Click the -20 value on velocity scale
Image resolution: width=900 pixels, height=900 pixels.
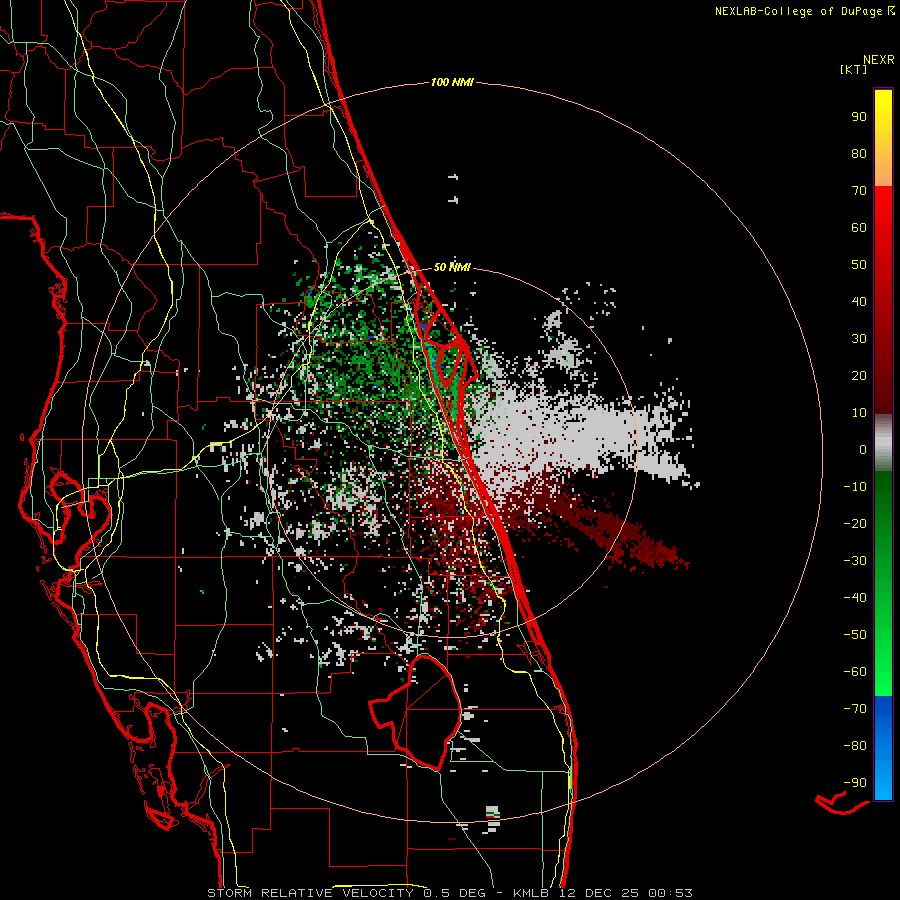point(855,523)
